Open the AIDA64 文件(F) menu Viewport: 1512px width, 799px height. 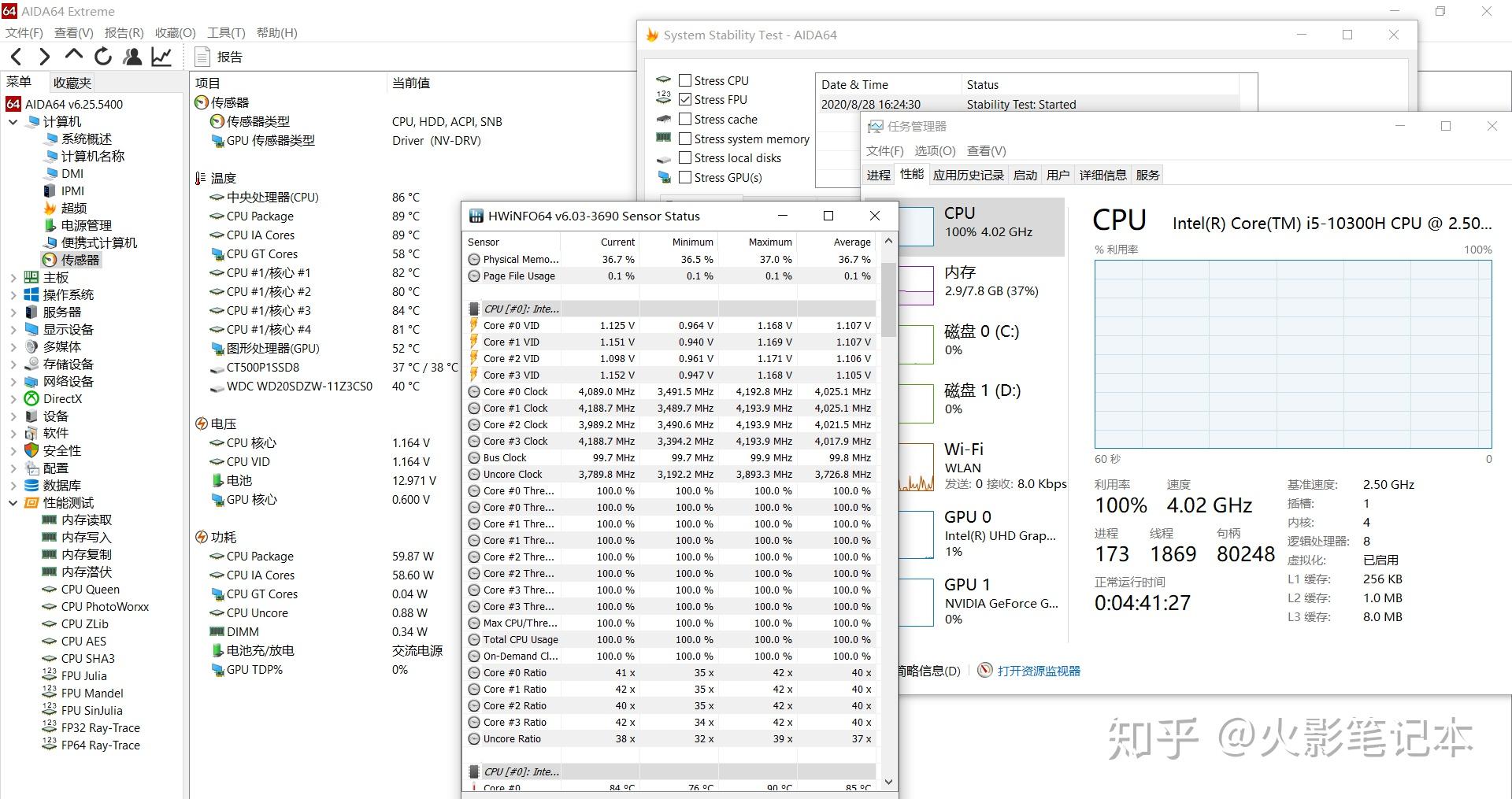(x=24, y=32)
